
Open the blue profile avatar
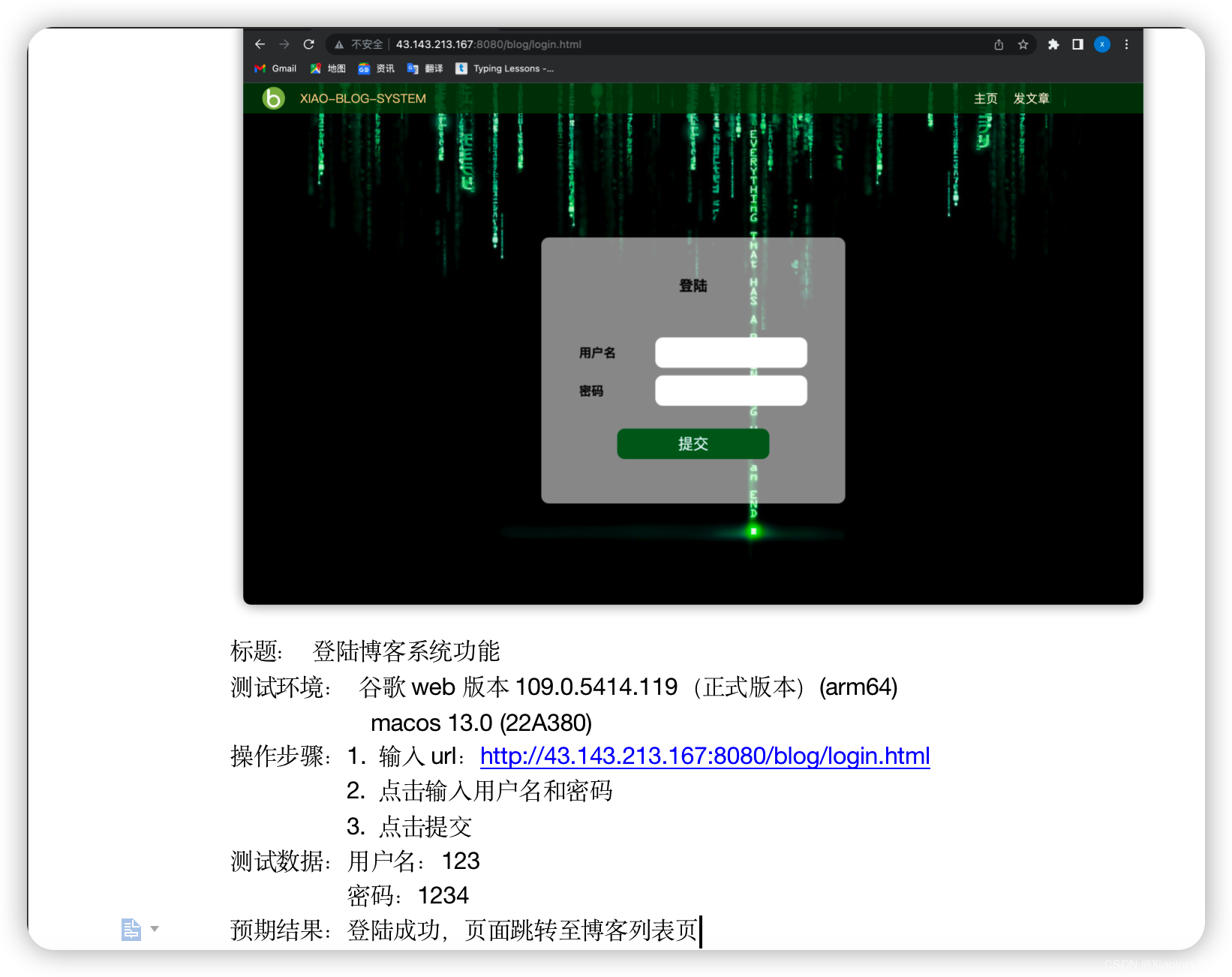tap(1101, 44)
